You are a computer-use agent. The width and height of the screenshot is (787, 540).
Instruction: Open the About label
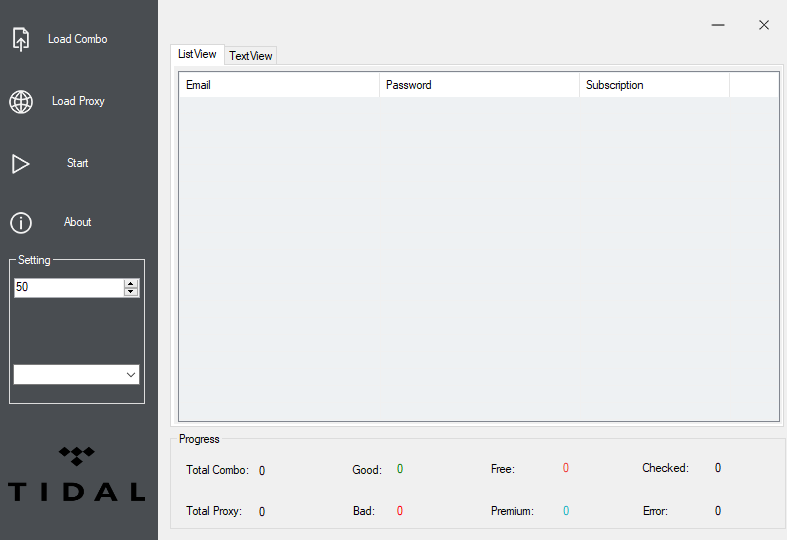click(x=77, y=222)
